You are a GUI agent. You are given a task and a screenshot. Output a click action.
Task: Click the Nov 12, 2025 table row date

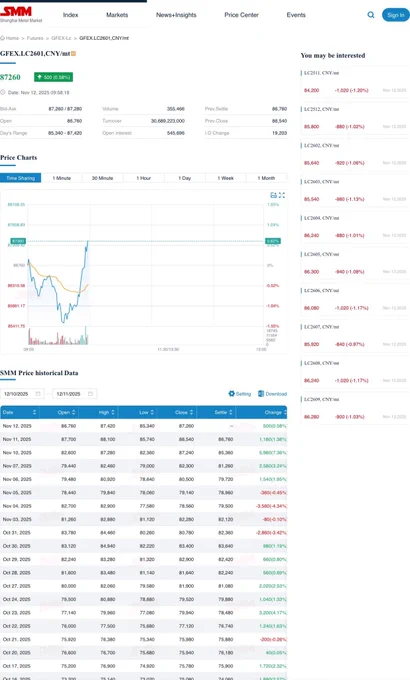click(x=17, y=426)
